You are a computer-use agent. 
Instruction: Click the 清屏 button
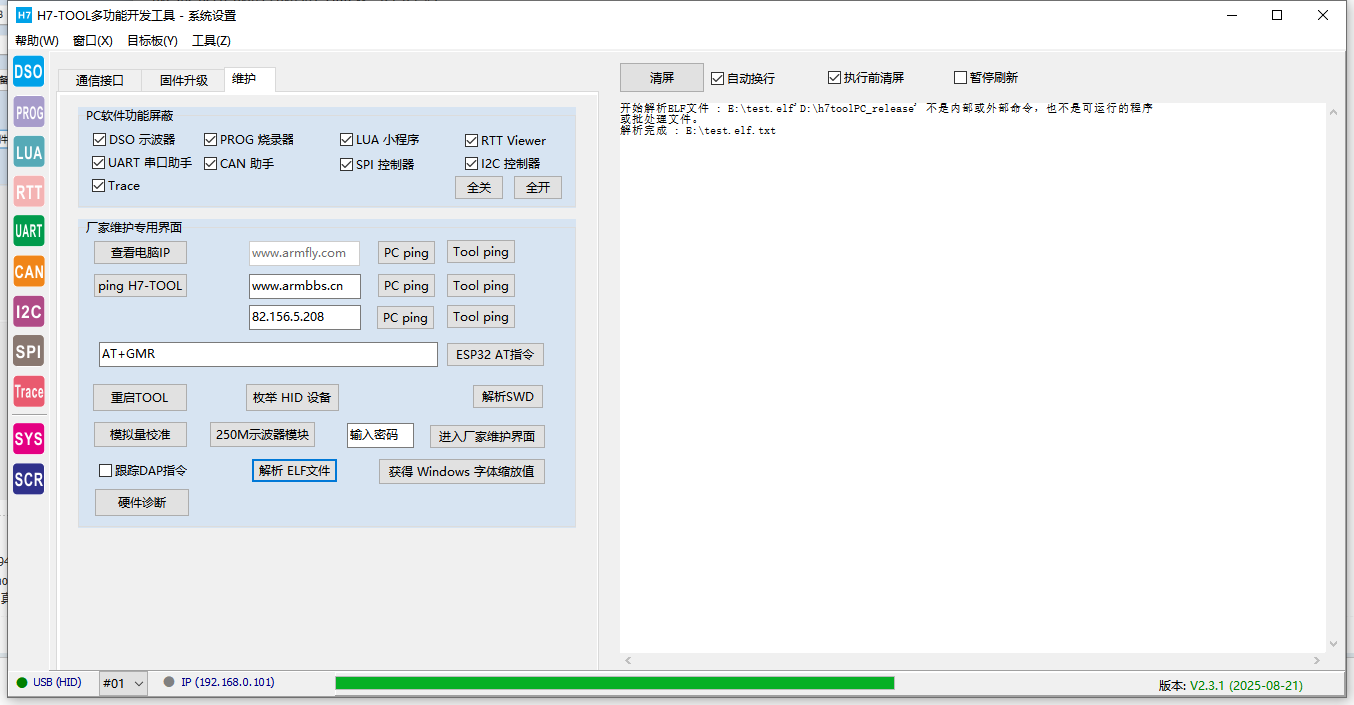(662, 77)
